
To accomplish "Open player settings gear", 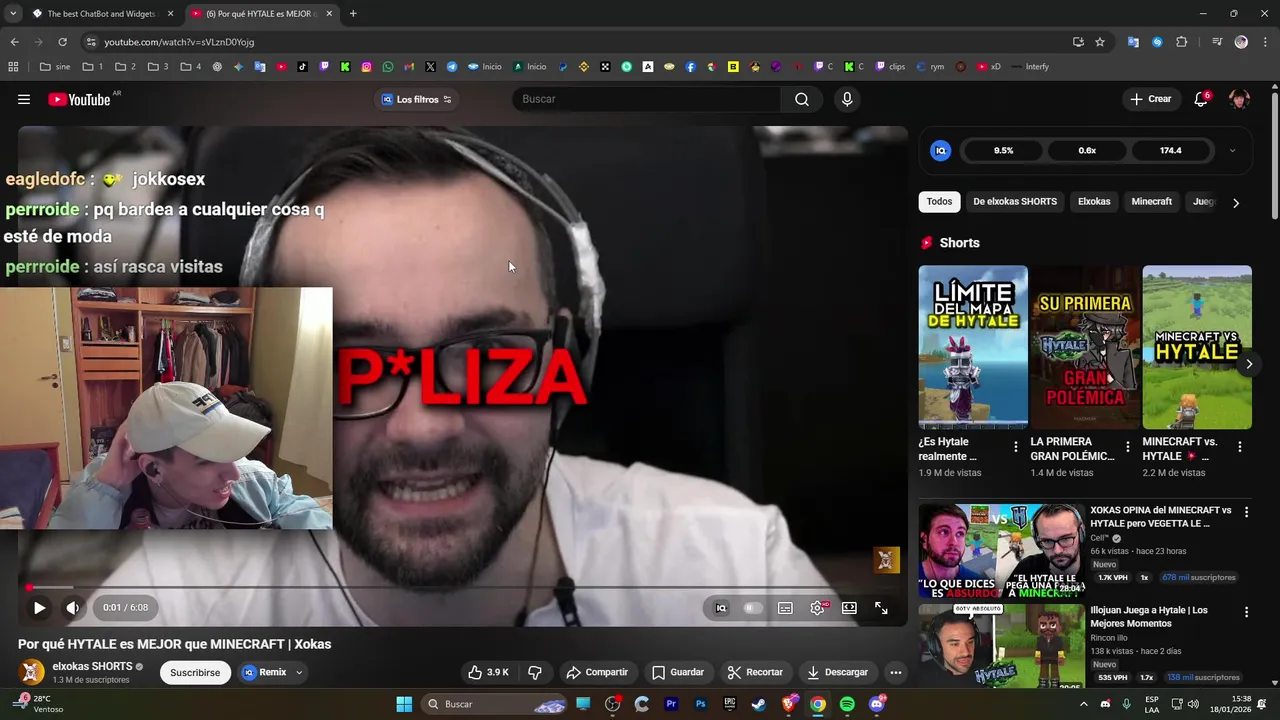I will (818, 607).
